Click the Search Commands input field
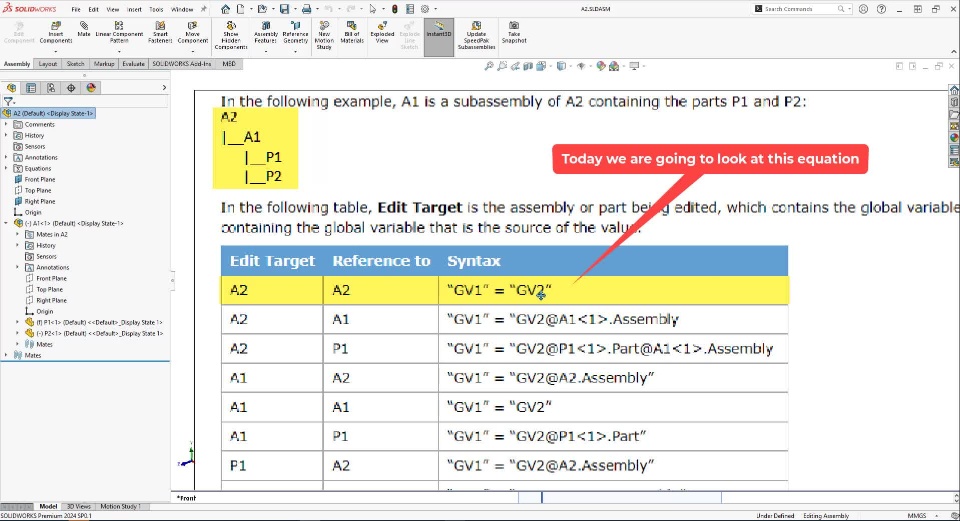 pos(802,9)
